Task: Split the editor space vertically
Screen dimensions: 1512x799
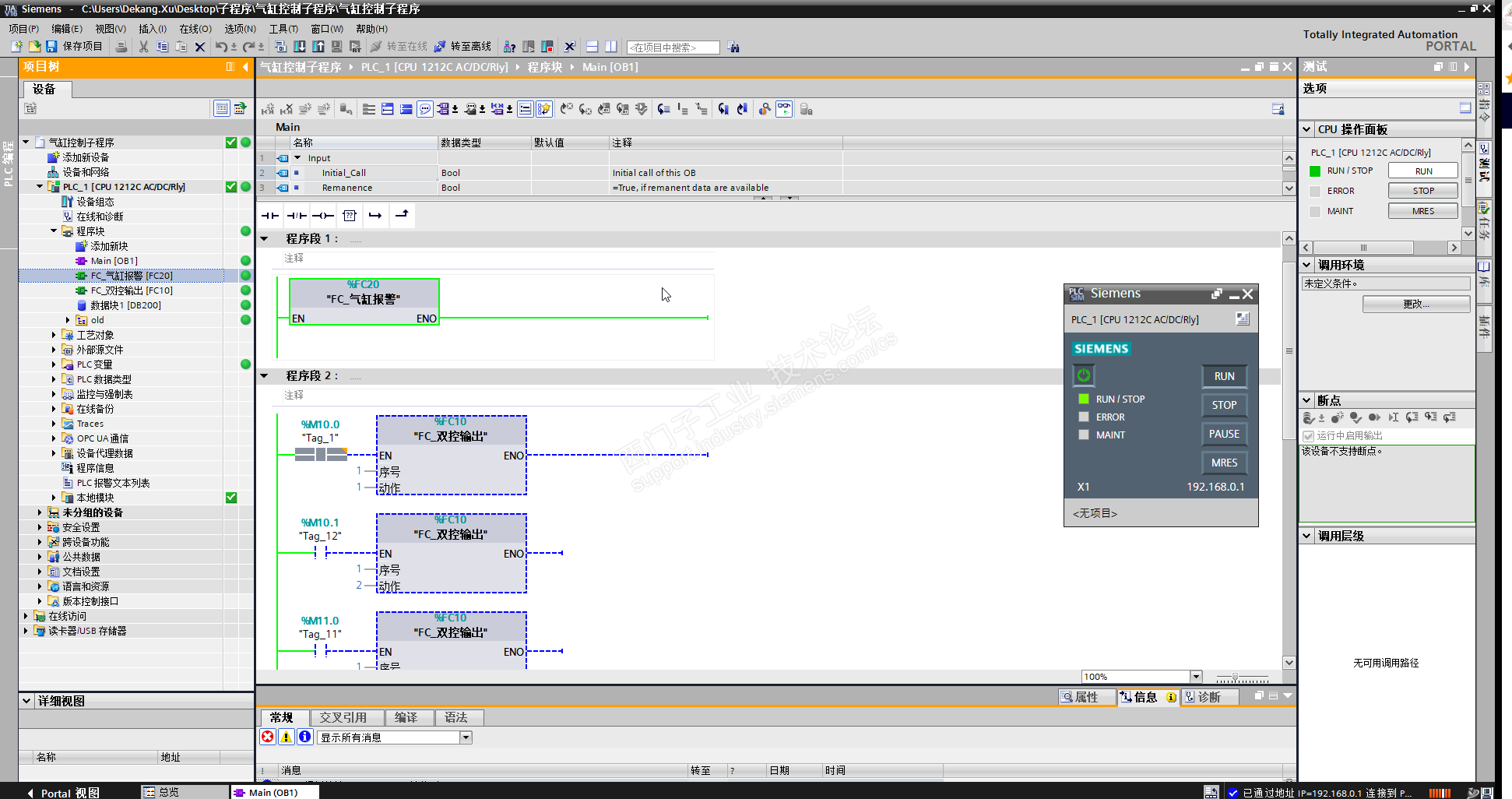Action: 611,47
